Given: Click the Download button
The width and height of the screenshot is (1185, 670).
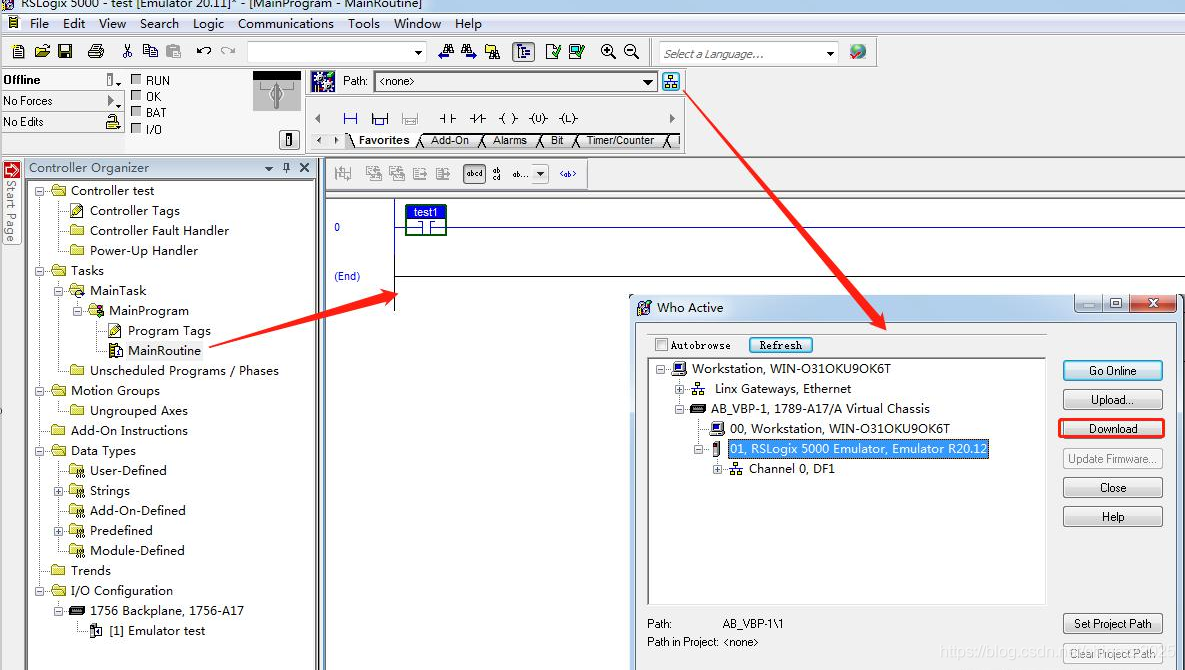Looking at the screenshot, I should coord(1112,429).
